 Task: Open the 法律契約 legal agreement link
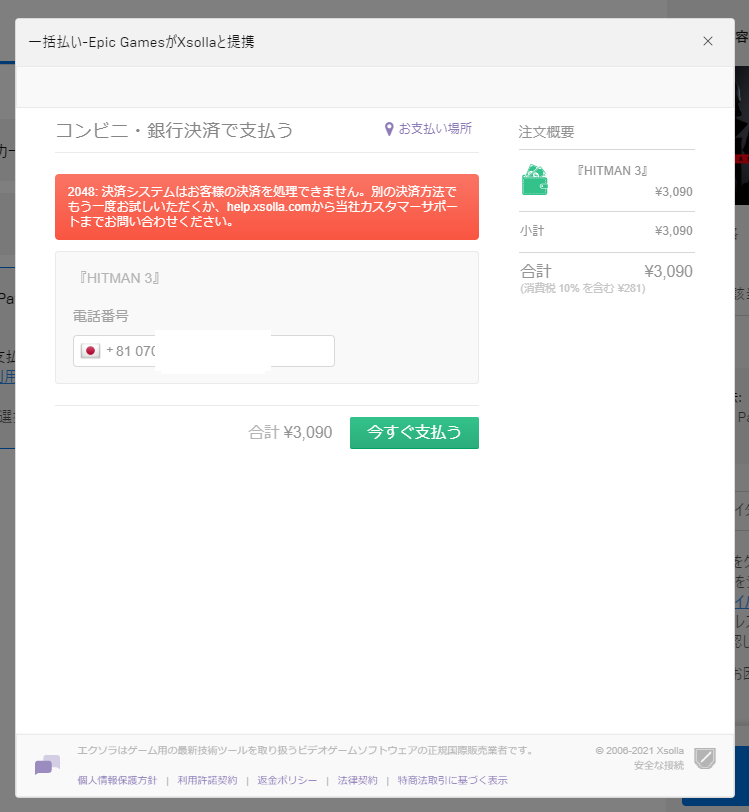[357, 780]
